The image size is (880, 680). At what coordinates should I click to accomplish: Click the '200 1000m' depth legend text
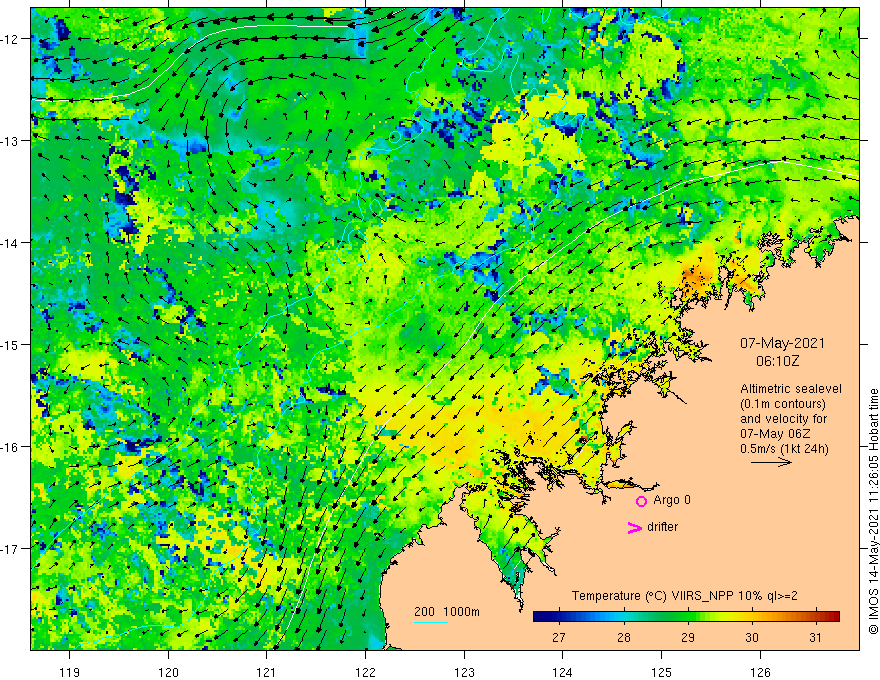click(447, 612)
